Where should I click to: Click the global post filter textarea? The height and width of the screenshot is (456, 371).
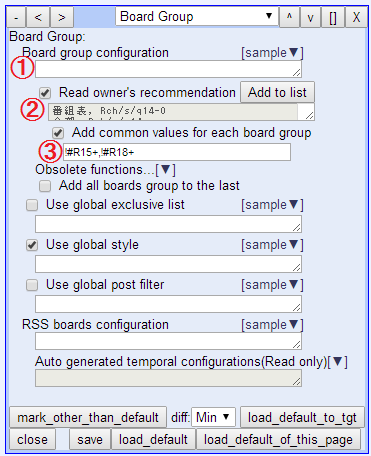click(168, 304)
